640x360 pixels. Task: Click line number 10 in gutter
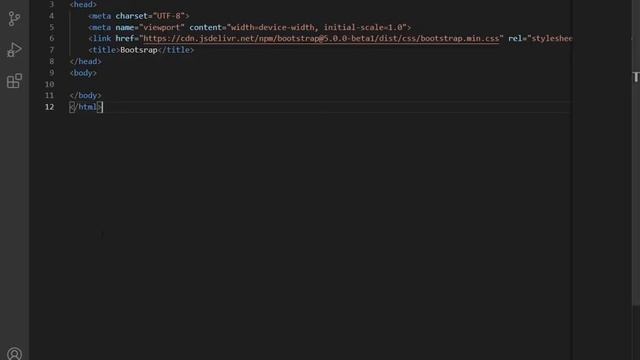tap(49, 84)
